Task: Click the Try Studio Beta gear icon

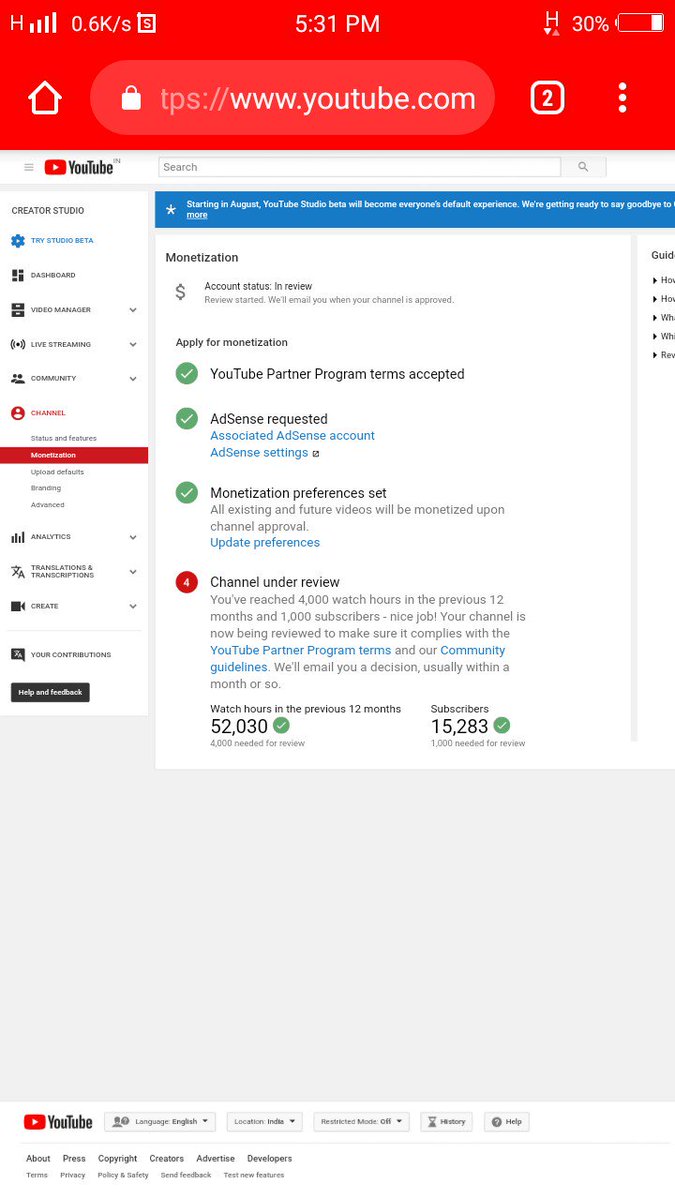Action: 18,241
